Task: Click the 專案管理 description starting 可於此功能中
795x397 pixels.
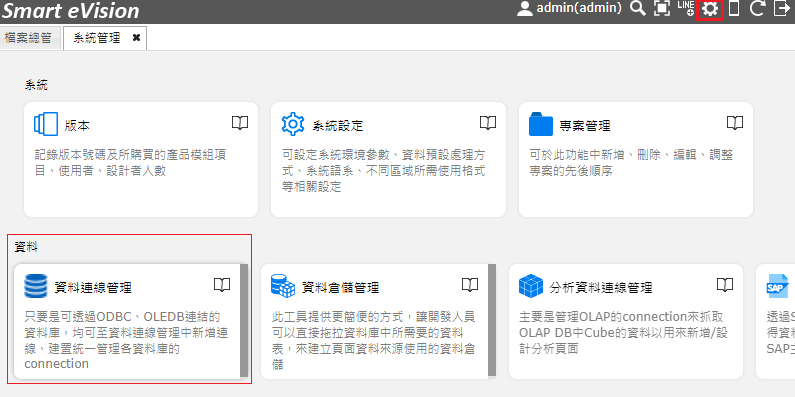Action: (x=631, y=163)
